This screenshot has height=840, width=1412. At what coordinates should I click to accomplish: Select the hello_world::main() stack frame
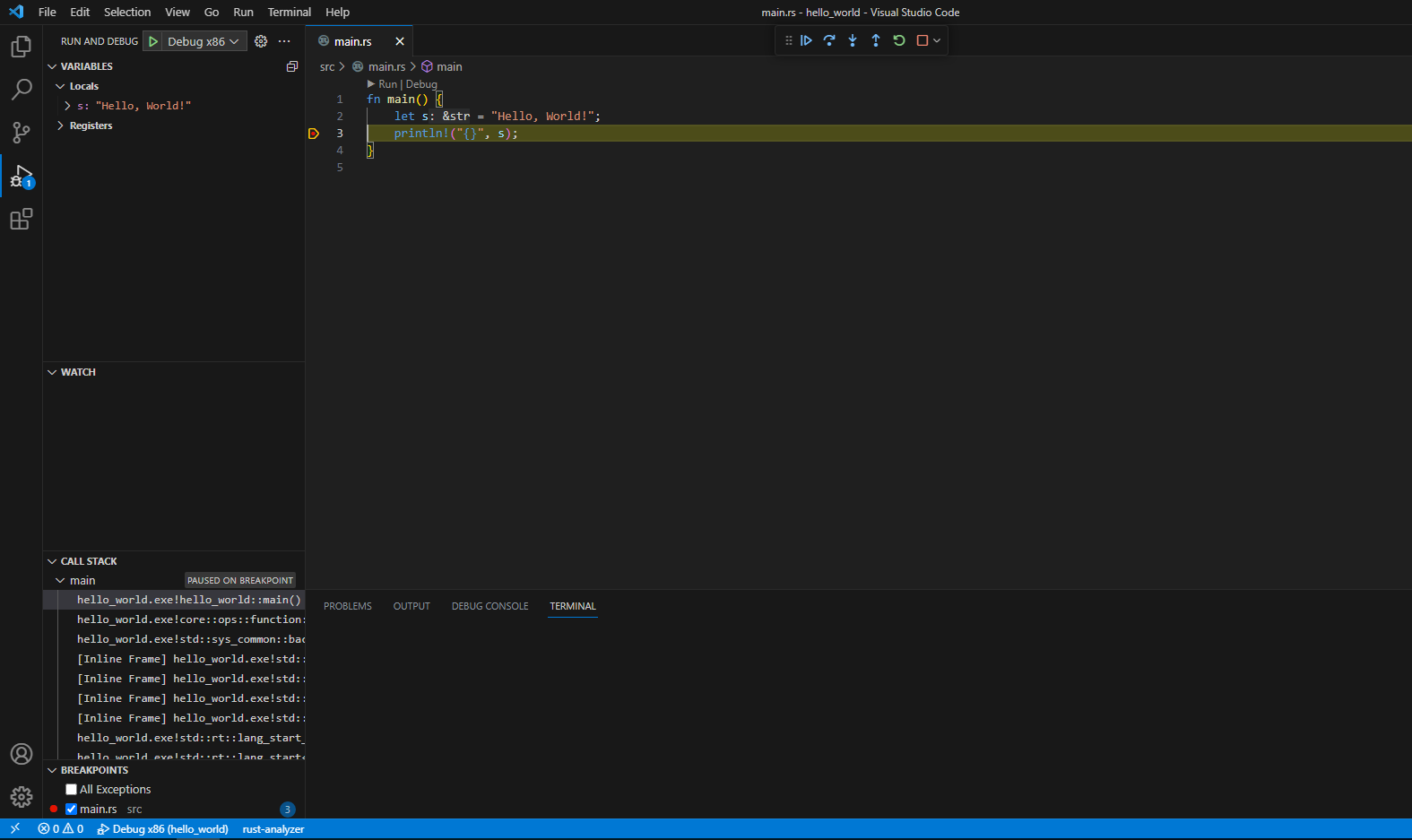tap(188, 600)
